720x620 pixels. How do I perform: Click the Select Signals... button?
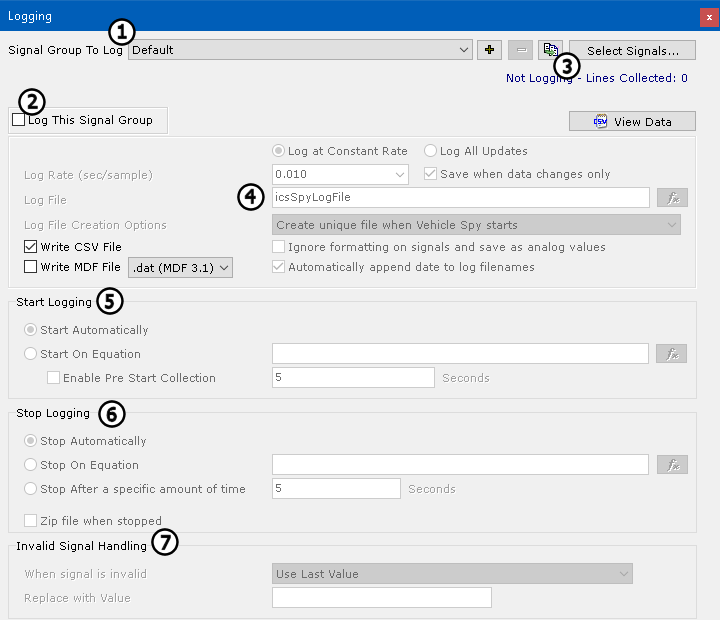[632, 50]
